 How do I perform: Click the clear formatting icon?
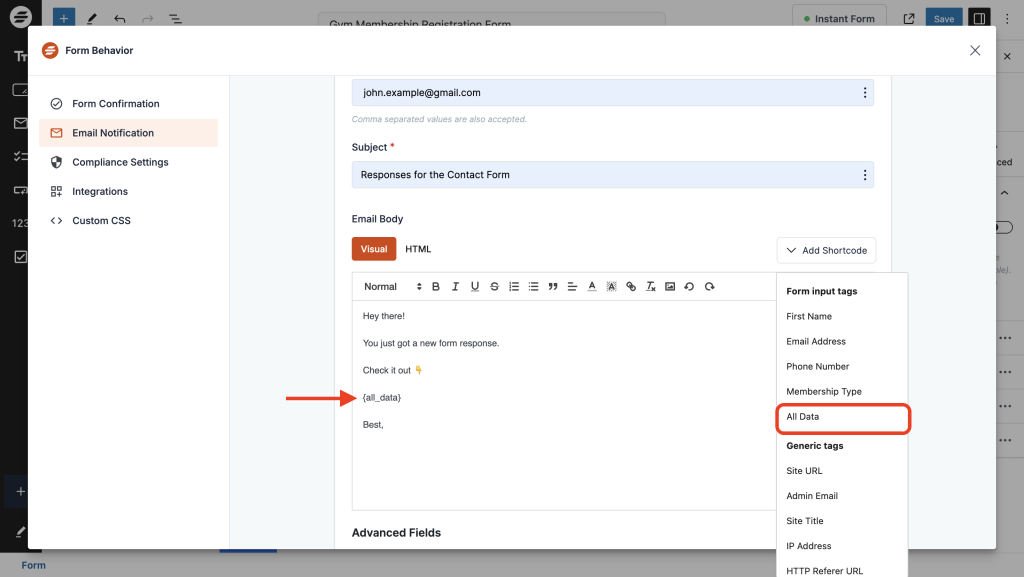tap(651, 287)
